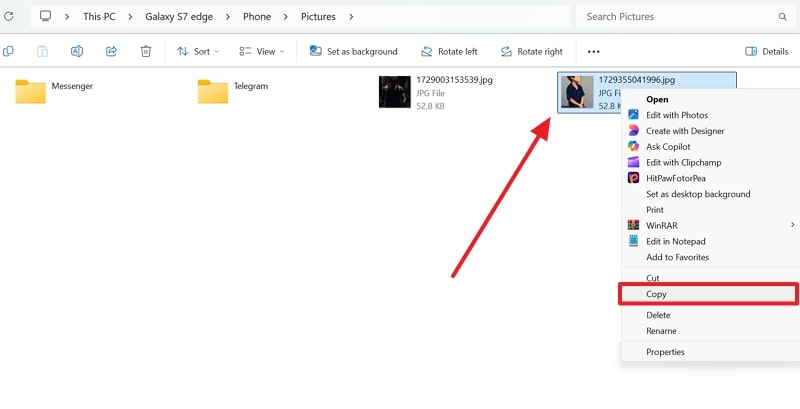Expand the WinRAR submenu arrow
The width and height of the screenshot is (800, 409).
click(792, 226)
